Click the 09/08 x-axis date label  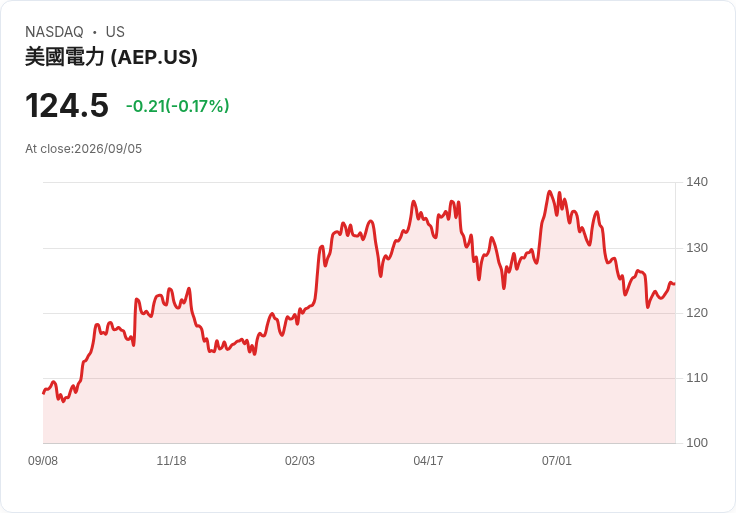pos(43,461)
